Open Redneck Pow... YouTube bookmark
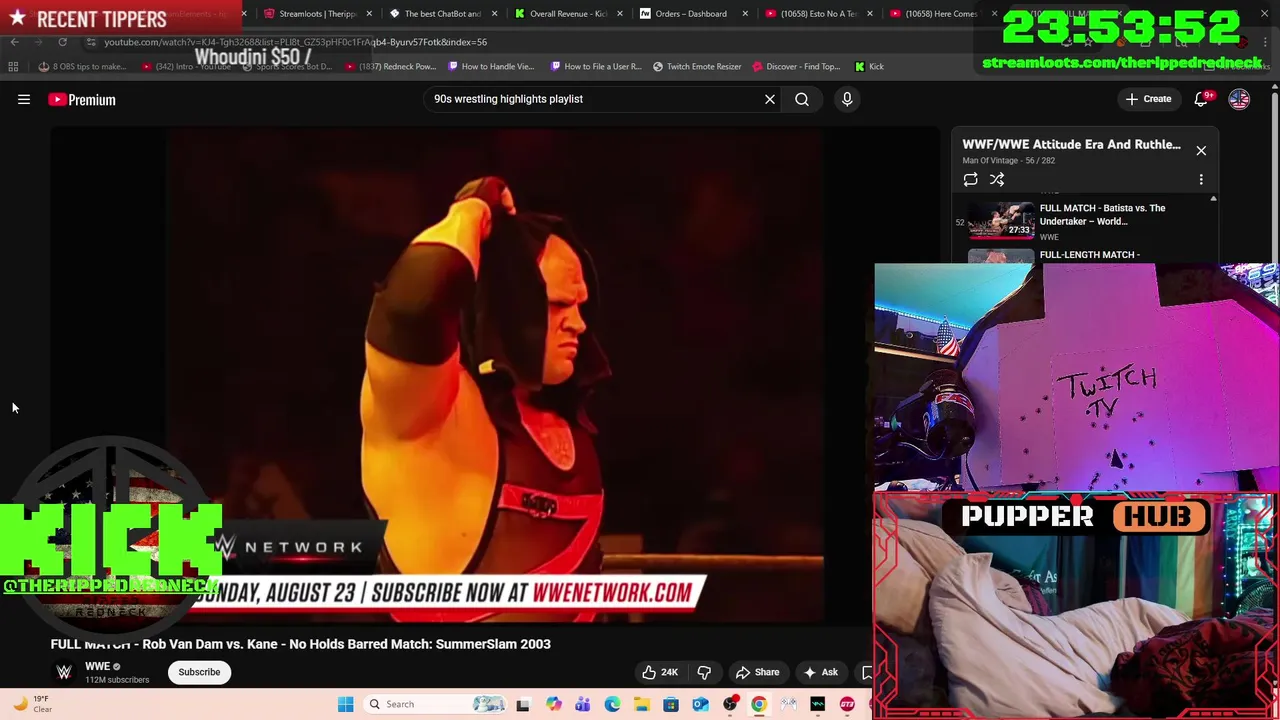Image resolution: width=1280 pixels, height=720 pixels. pos(390,67)
